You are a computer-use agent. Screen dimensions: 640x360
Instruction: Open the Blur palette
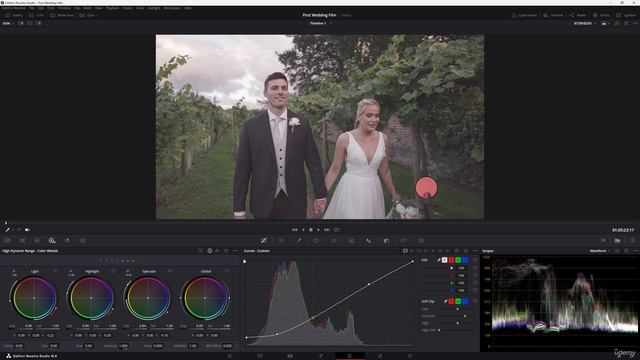(369, 240)
